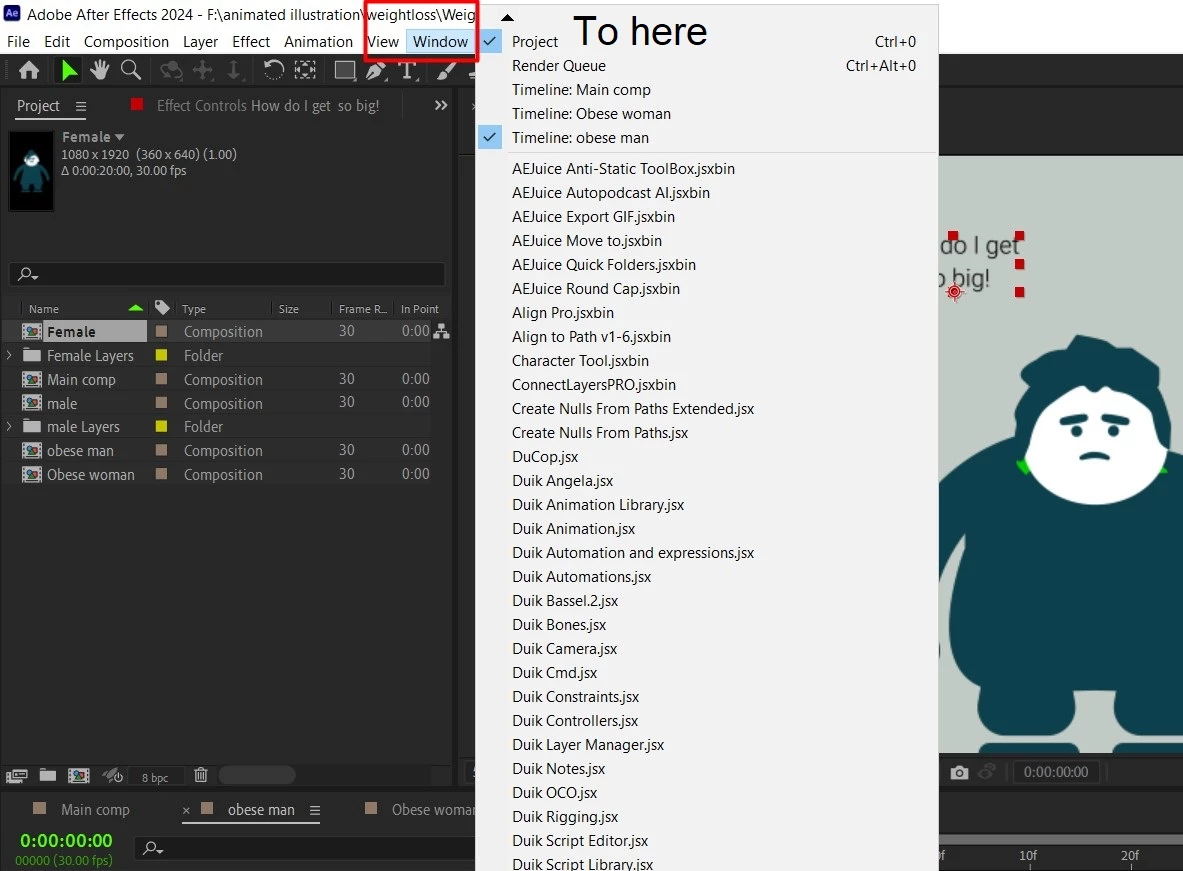
Task: Open the Female composition name dropdown arrow
Action: [x=119, y=137]
